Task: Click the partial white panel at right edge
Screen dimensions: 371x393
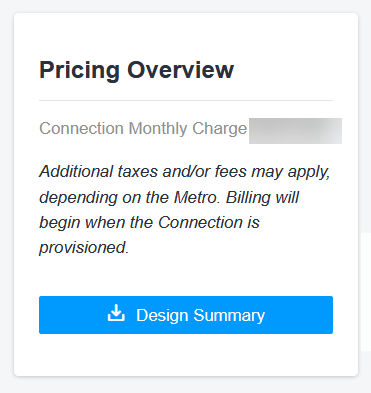Action: point(366,292)
